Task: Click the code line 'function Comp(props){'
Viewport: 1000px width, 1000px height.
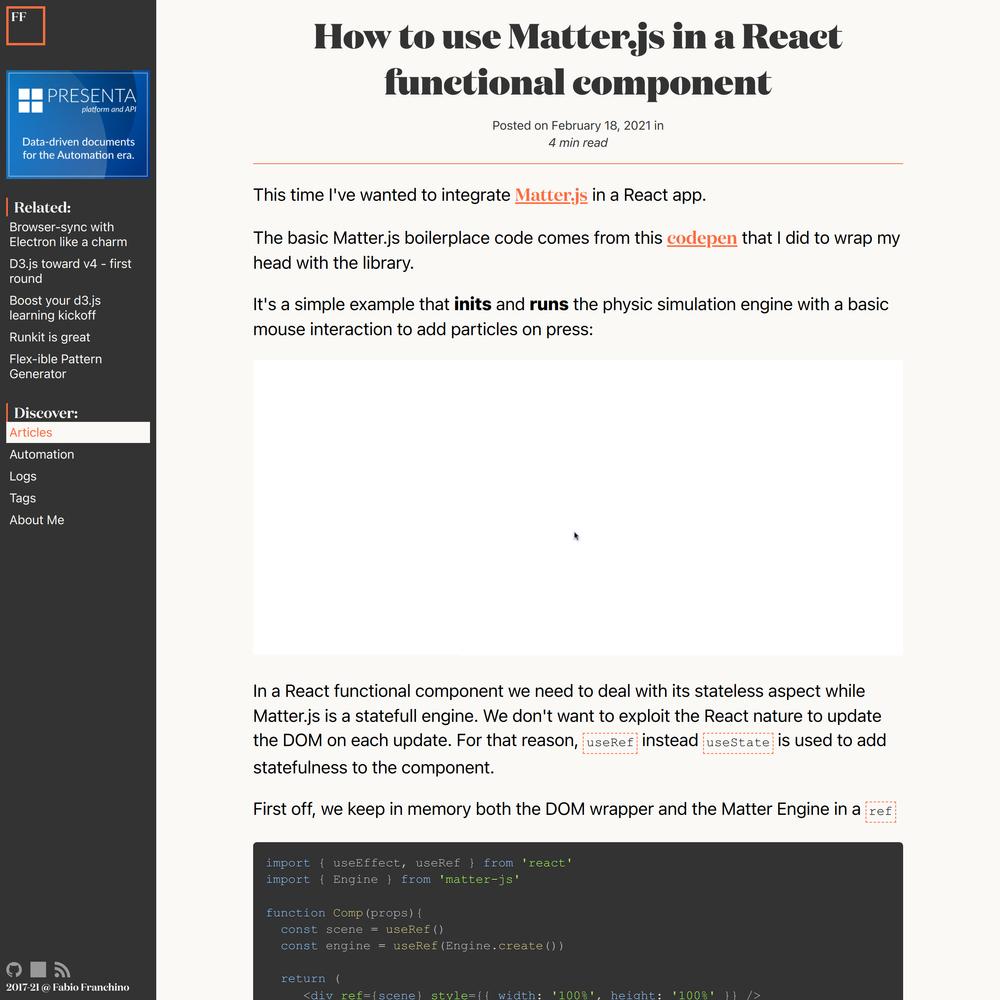Action: pos(344,913)
